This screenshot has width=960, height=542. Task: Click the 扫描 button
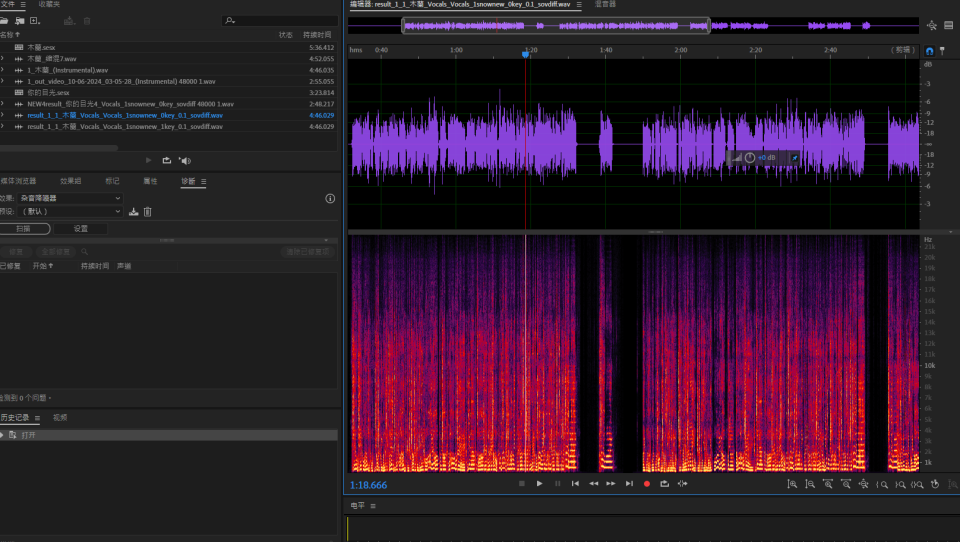(x=24, y=228)
